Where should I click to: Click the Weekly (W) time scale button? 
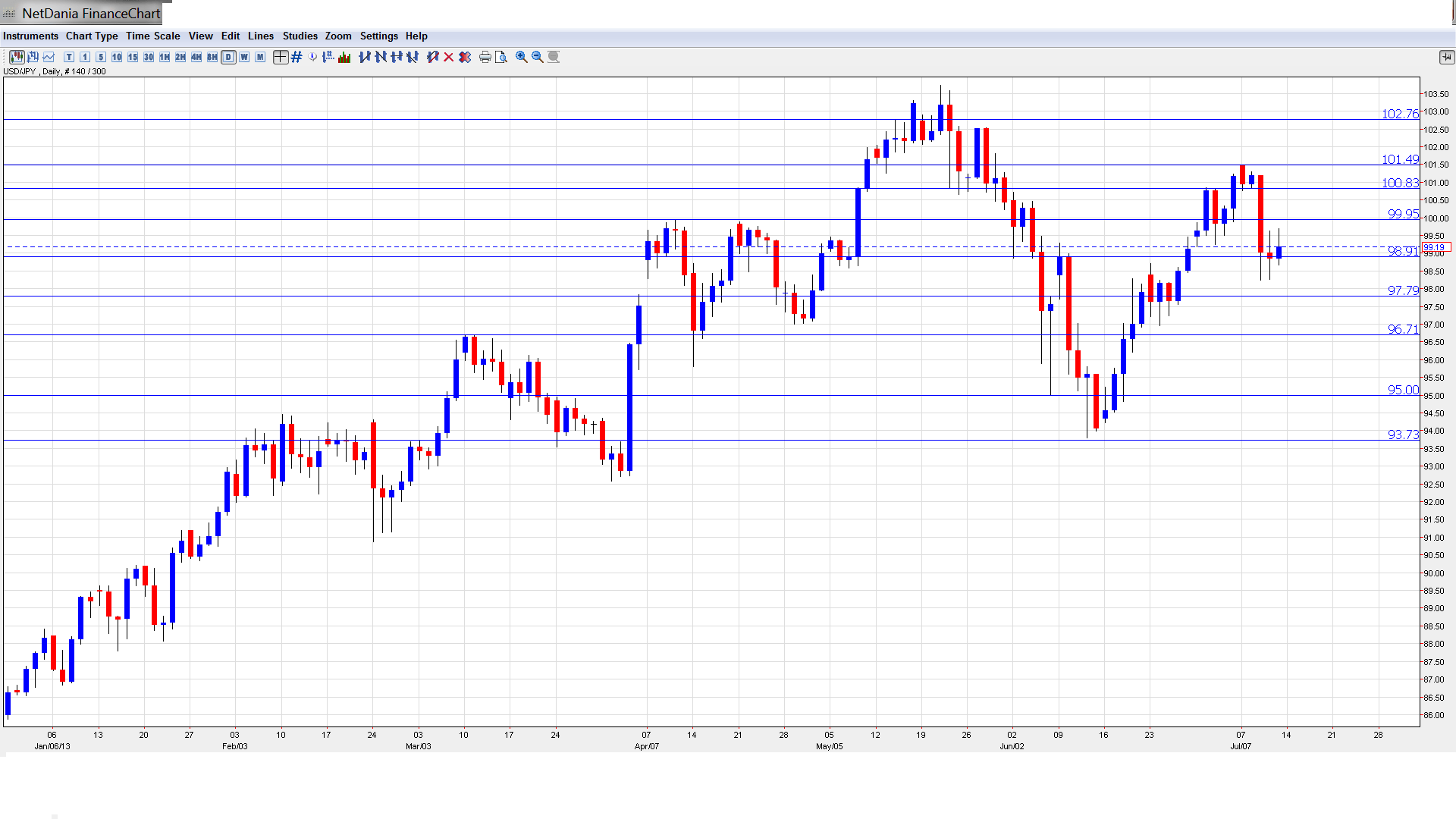244,57
